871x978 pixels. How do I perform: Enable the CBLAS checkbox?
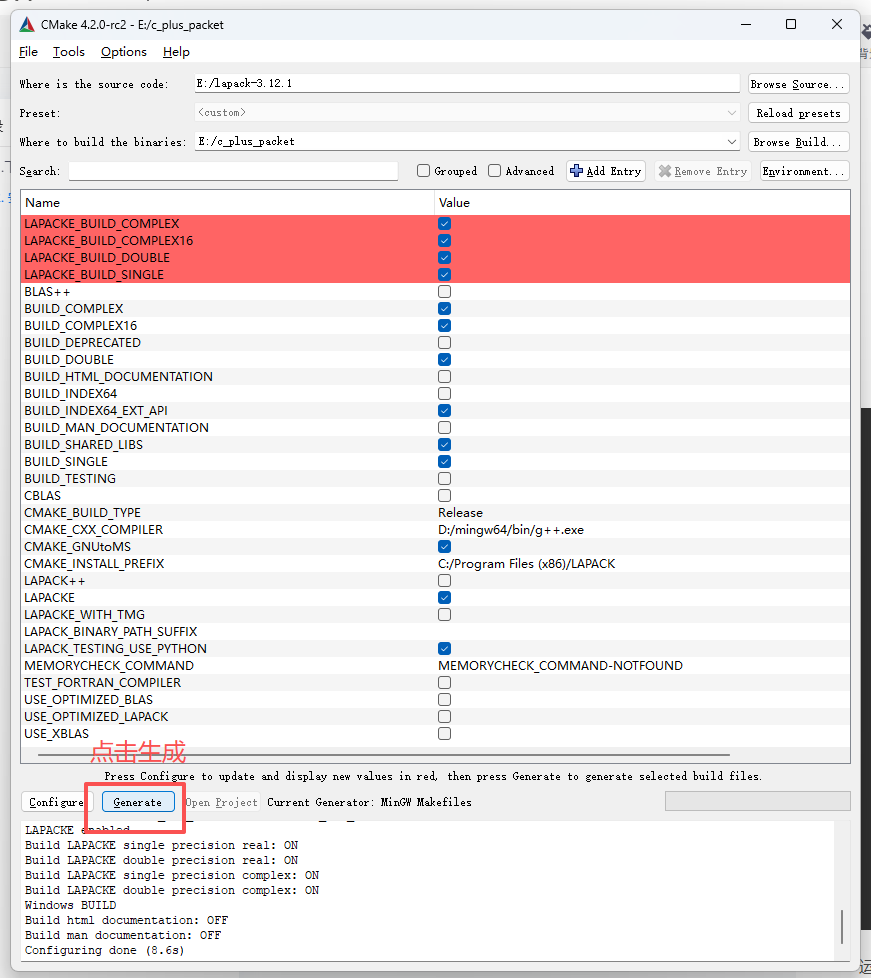[x=444, y=496]
